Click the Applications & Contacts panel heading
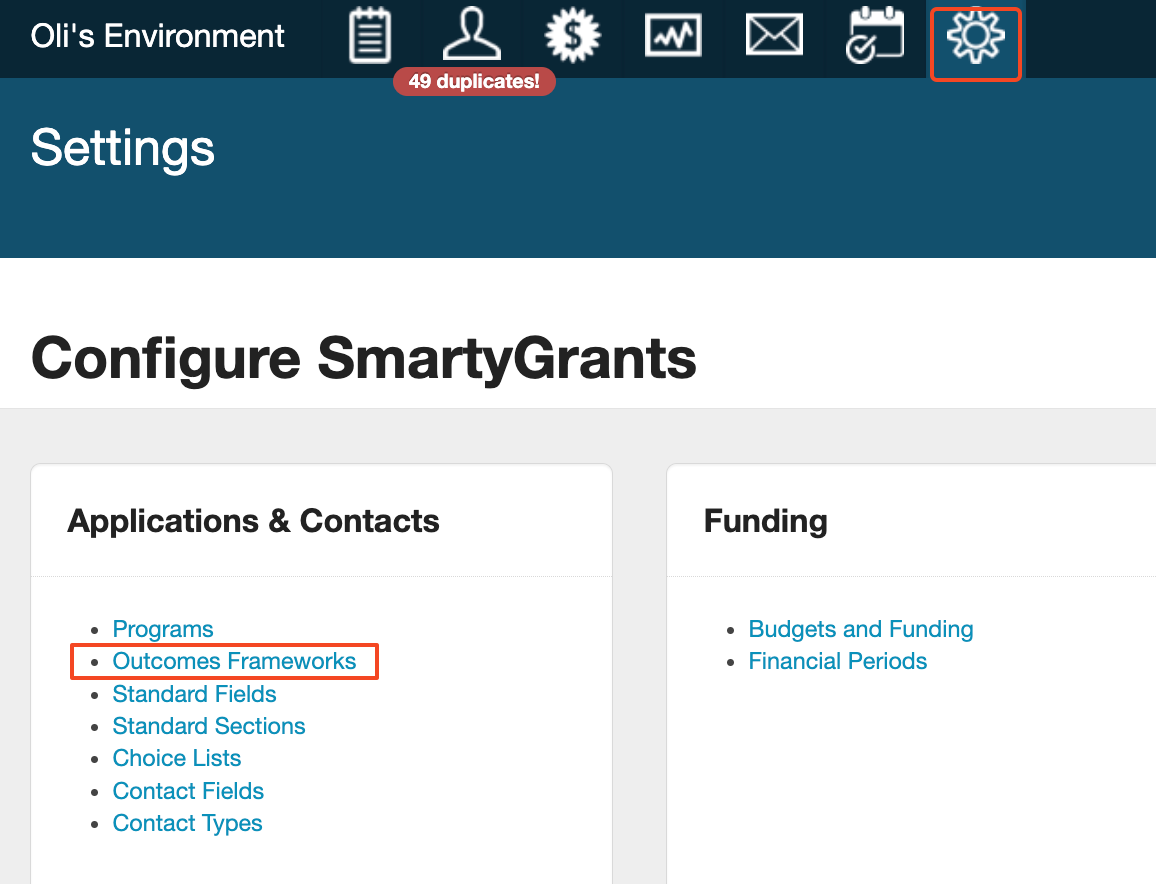 [x=253, y=521]
